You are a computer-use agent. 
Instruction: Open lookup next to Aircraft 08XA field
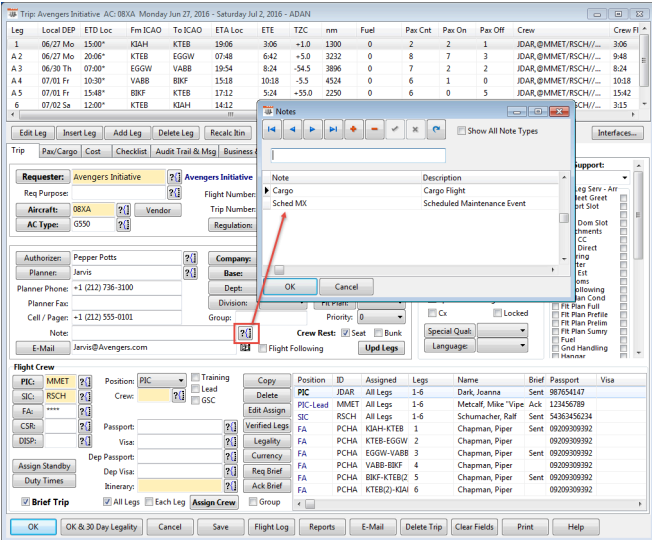(123, 210)
